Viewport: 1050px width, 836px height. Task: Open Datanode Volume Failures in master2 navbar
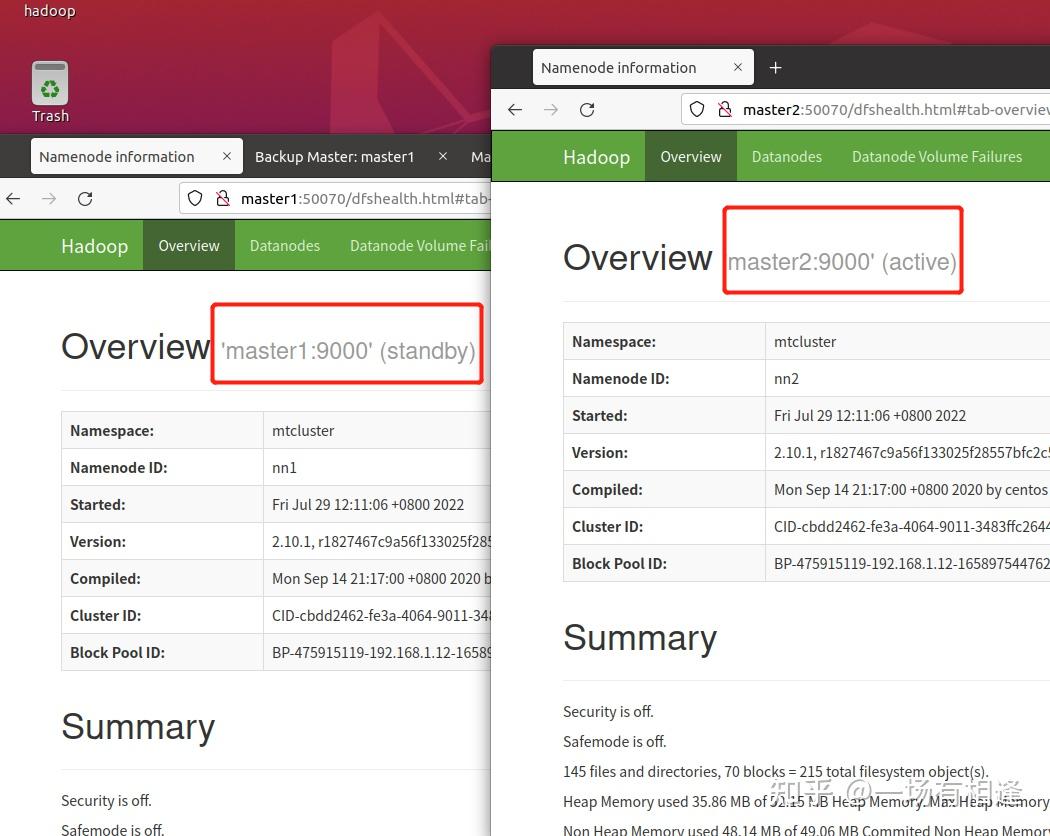point(937,157)
